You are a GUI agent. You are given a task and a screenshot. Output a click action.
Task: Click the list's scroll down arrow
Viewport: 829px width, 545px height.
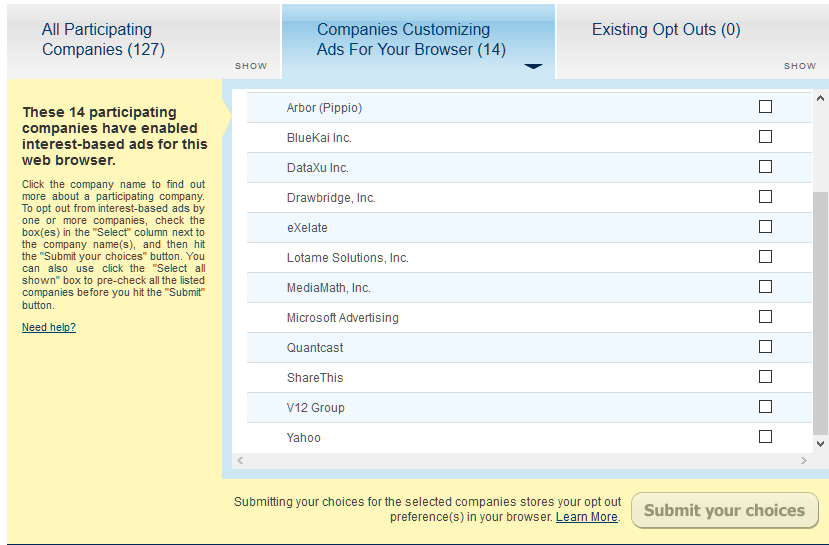coord(820,444)
